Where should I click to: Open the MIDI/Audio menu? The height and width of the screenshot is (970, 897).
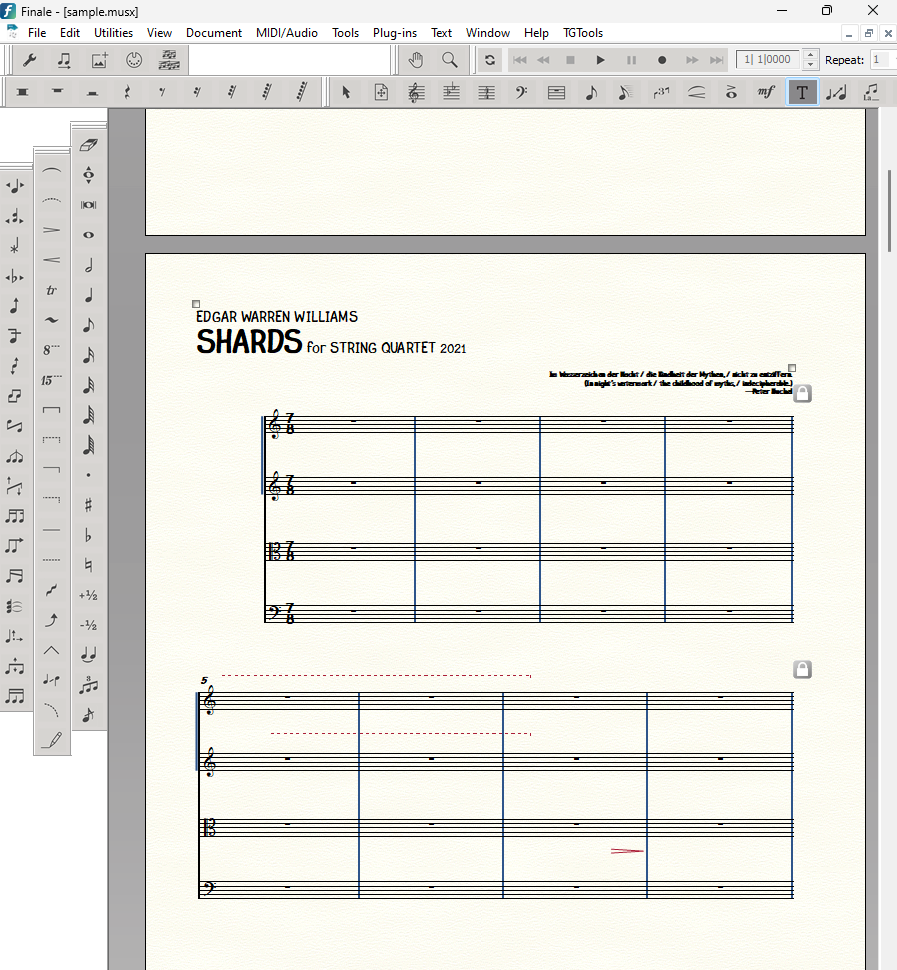click(x=286, y=32)
